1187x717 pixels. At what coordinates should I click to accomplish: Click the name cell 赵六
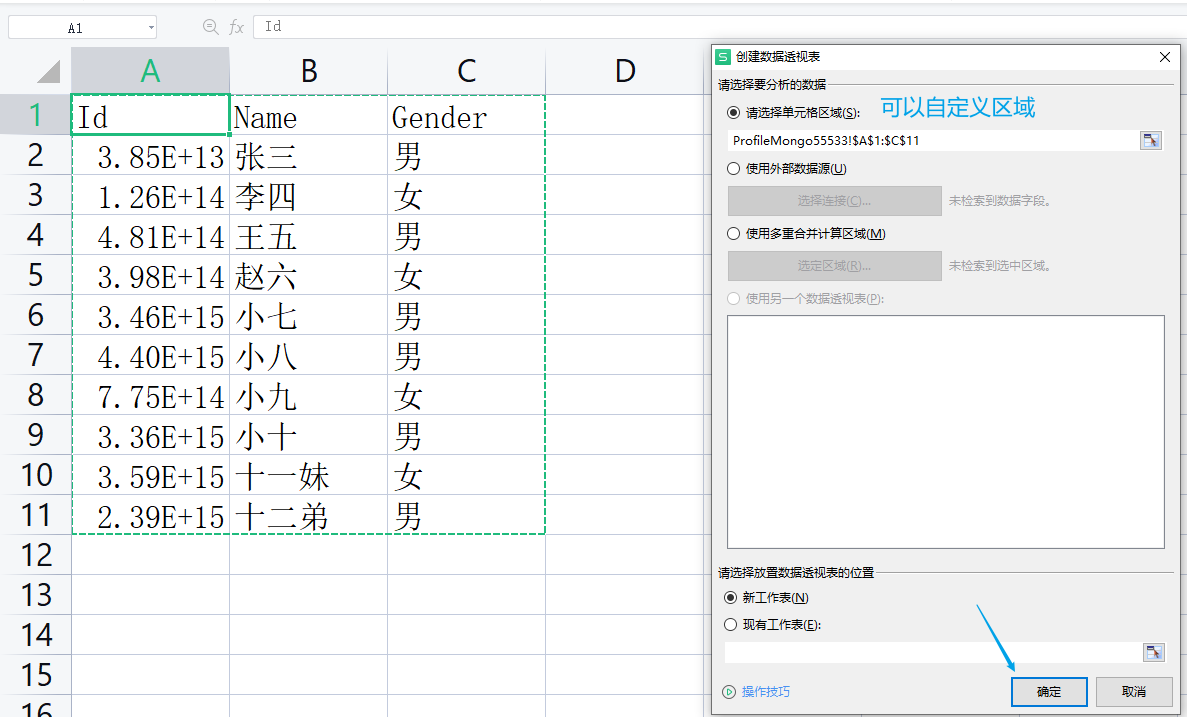308,275
